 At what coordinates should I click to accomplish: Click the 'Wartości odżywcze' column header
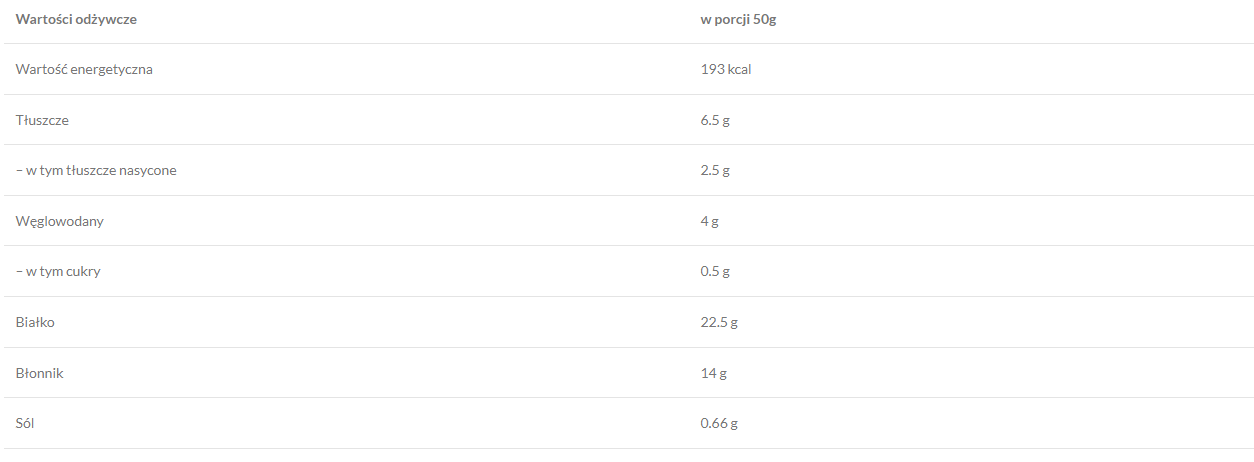76,19
